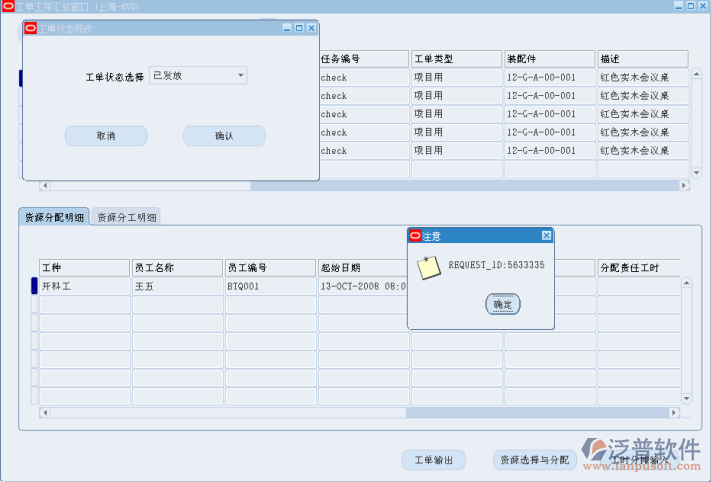The height and width of the screenshot is (482, 711).
Task: Select the first check task number cell
Action: [364, 78]
